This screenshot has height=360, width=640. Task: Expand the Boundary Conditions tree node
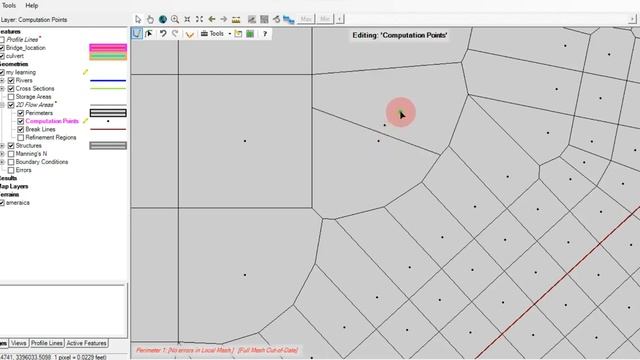tap(2, 162)
